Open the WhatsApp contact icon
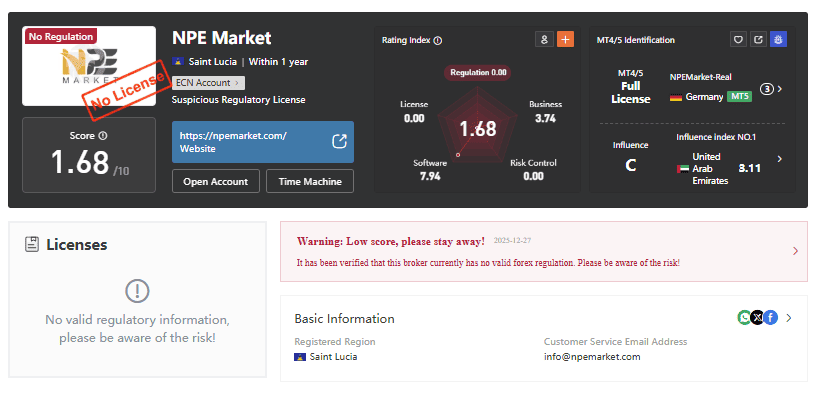Image resolution: width=823 pixels, height=396 pixels. click(x=744, y=317)
